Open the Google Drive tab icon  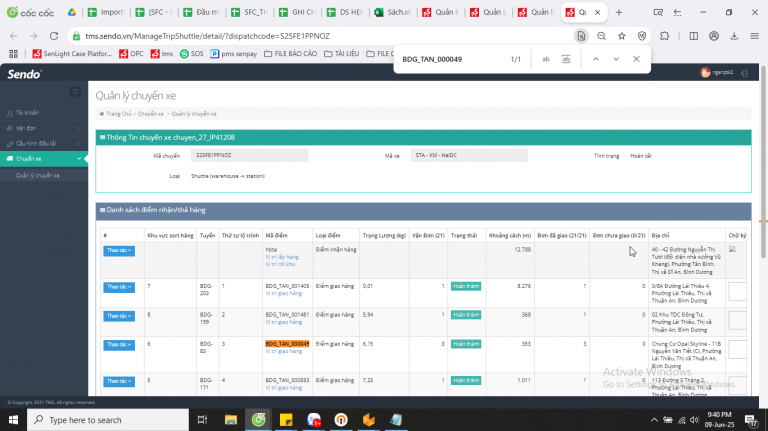(72, 12)
